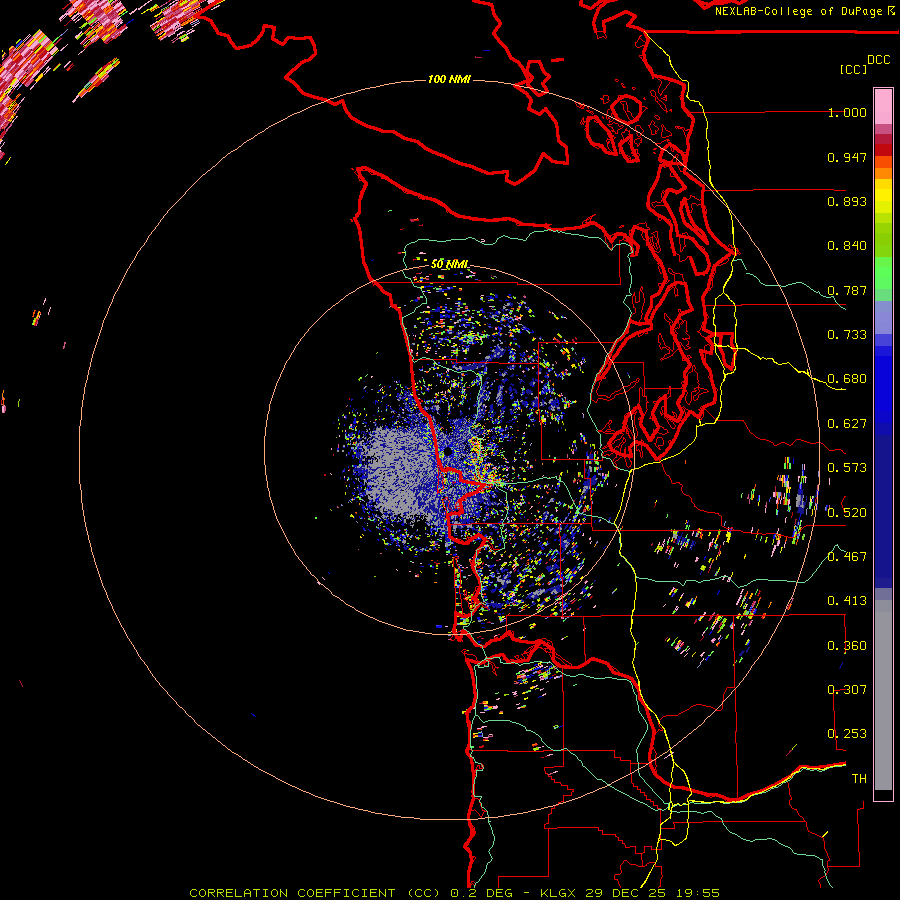Click the DCC legend title

879,60
